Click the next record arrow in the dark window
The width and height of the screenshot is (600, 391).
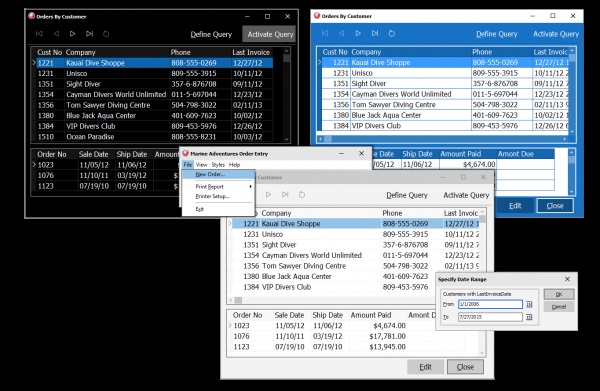[x=72, y=34]
